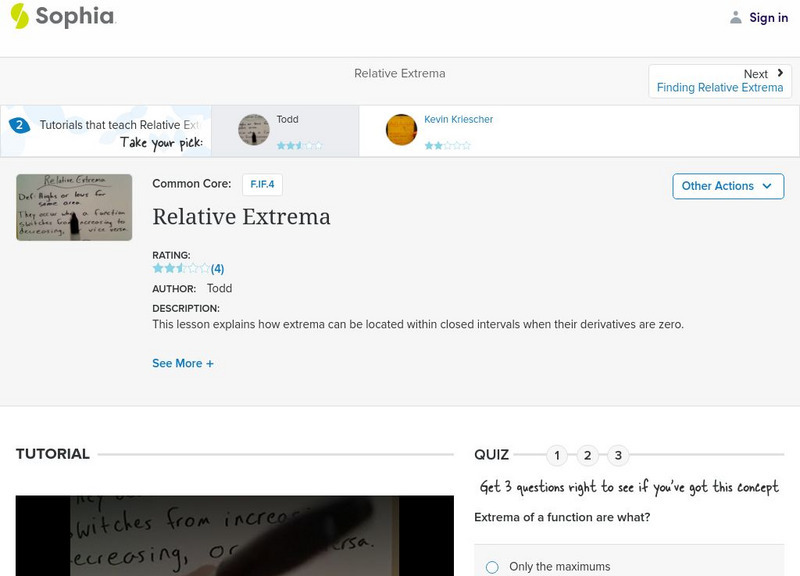Screen dimensions: 800x576
Task: Select quiz step 2 circle
Action: 587,454
